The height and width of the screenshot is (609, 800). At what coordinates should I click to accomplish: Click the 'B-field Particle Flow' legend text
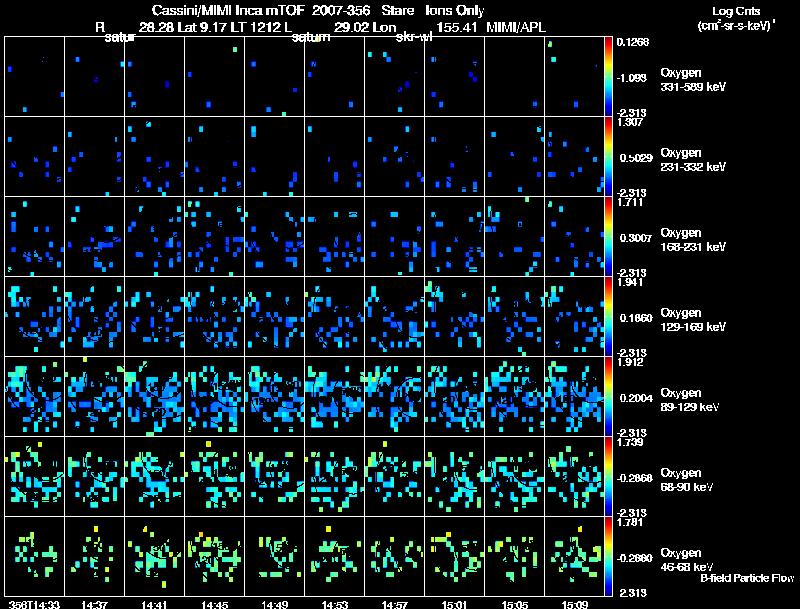coord(747,578)
